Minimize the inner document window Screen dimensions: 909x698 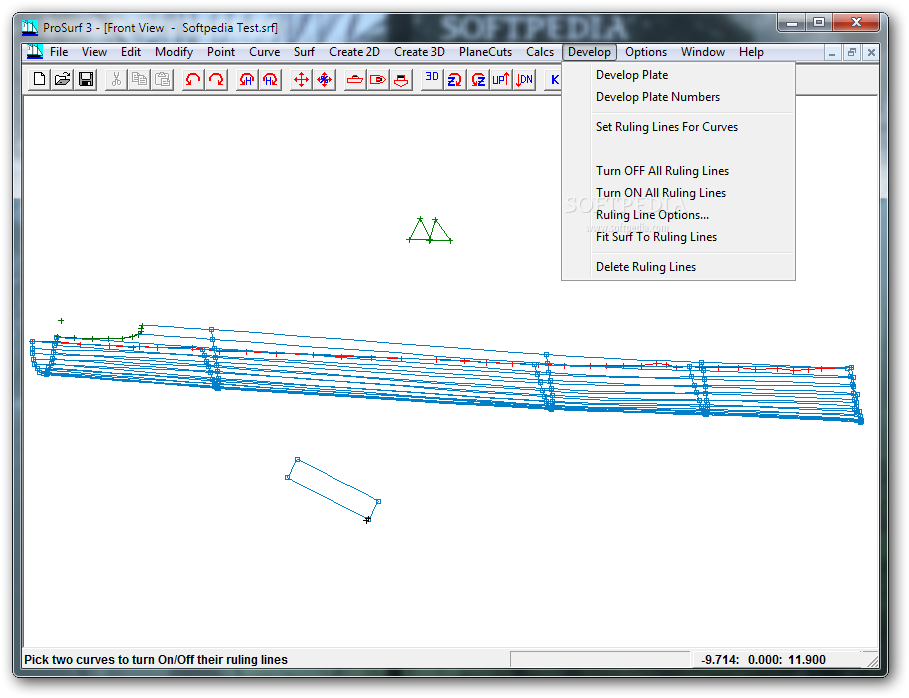832,52
